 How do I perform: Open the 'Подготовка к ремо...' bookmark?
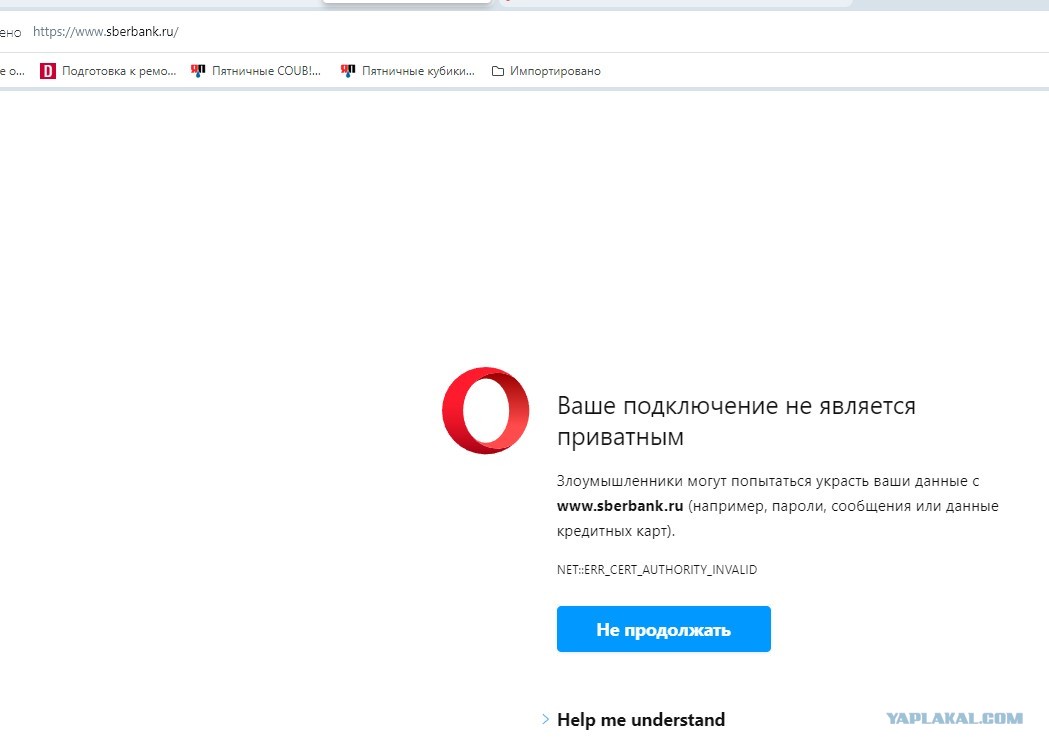click(108, 71)
